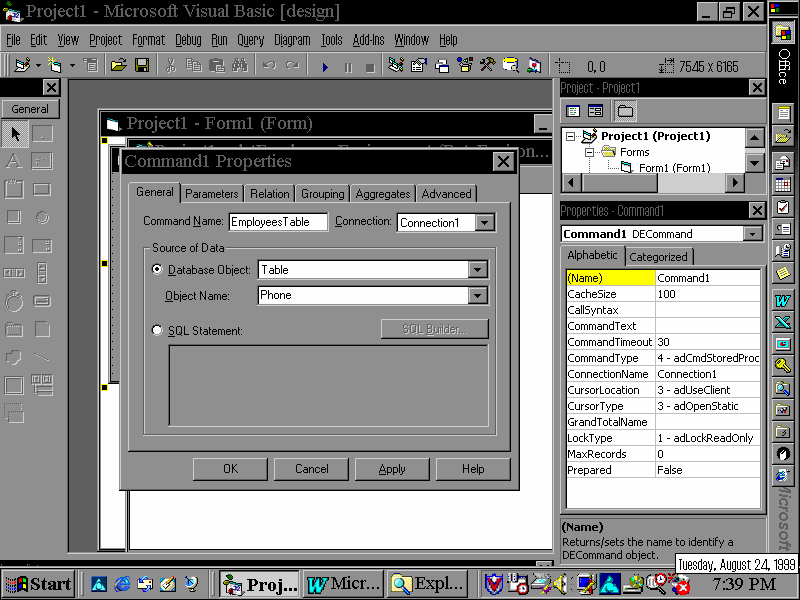Open the Debug menu
The image size is (800, 600).
coord(188,40)
